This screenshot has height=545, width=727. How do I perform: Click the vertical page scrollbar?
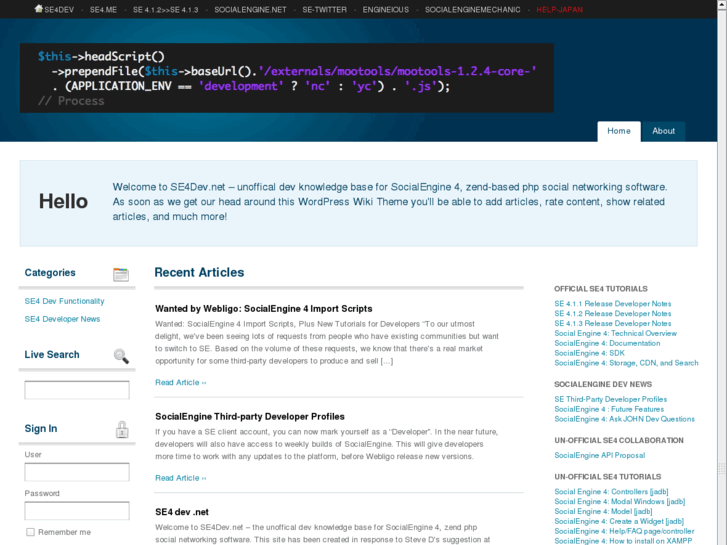coord(722,272)
